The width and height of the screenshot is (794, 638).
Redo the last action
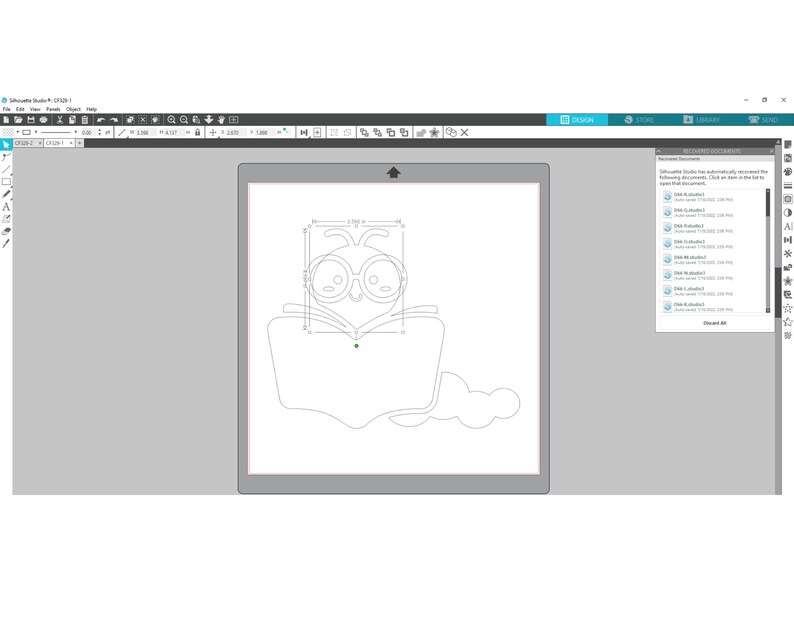pos(114,119)
